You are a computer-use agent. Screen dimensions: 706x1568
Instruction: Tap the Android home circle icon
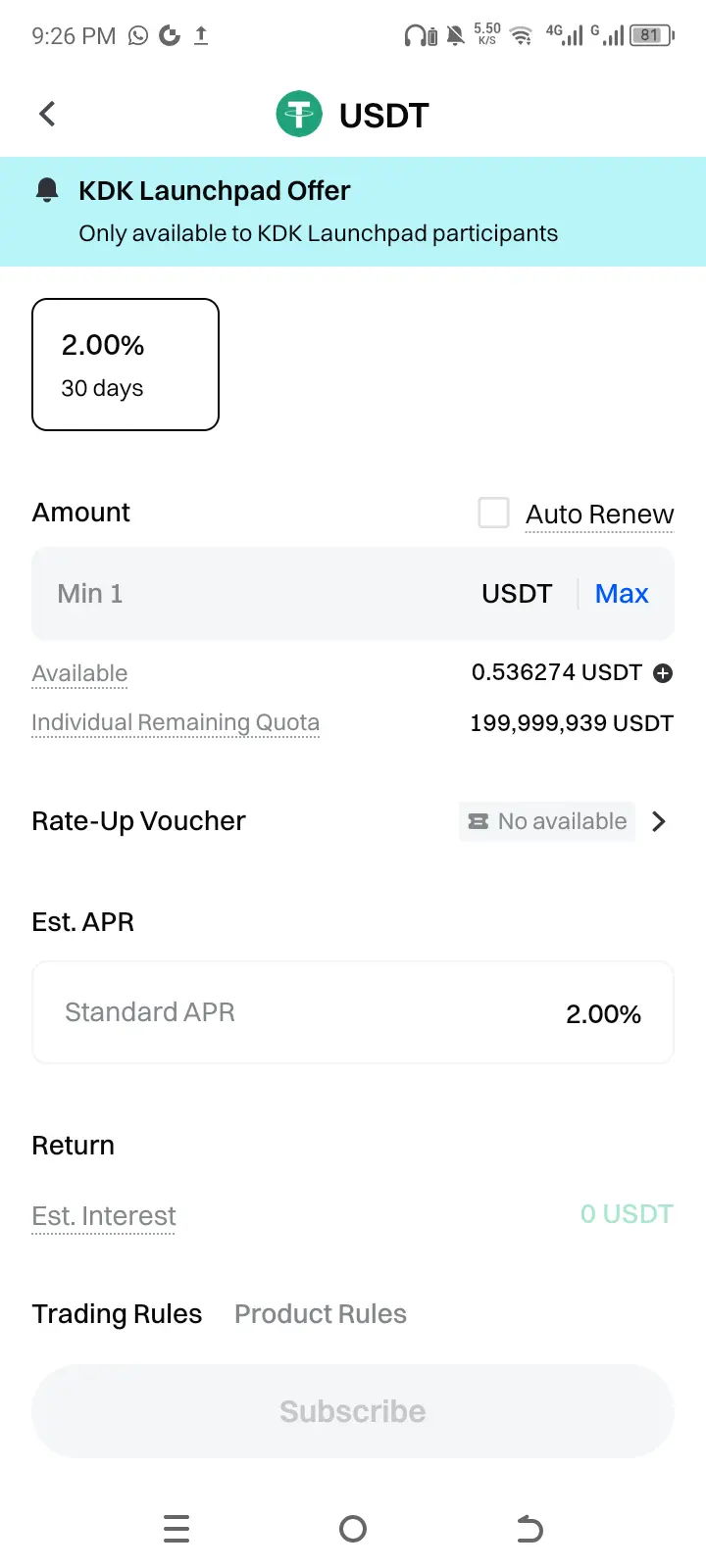click(x=353, y=1529)
